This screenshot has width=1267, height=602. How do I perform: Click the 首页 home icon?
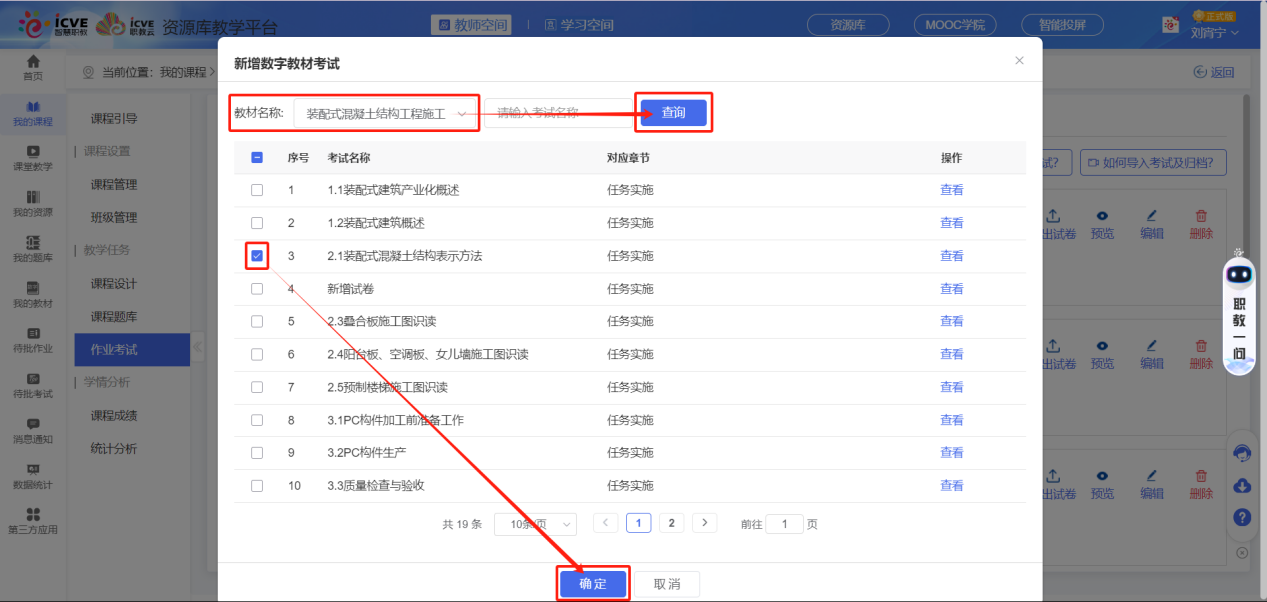(33, 67)
